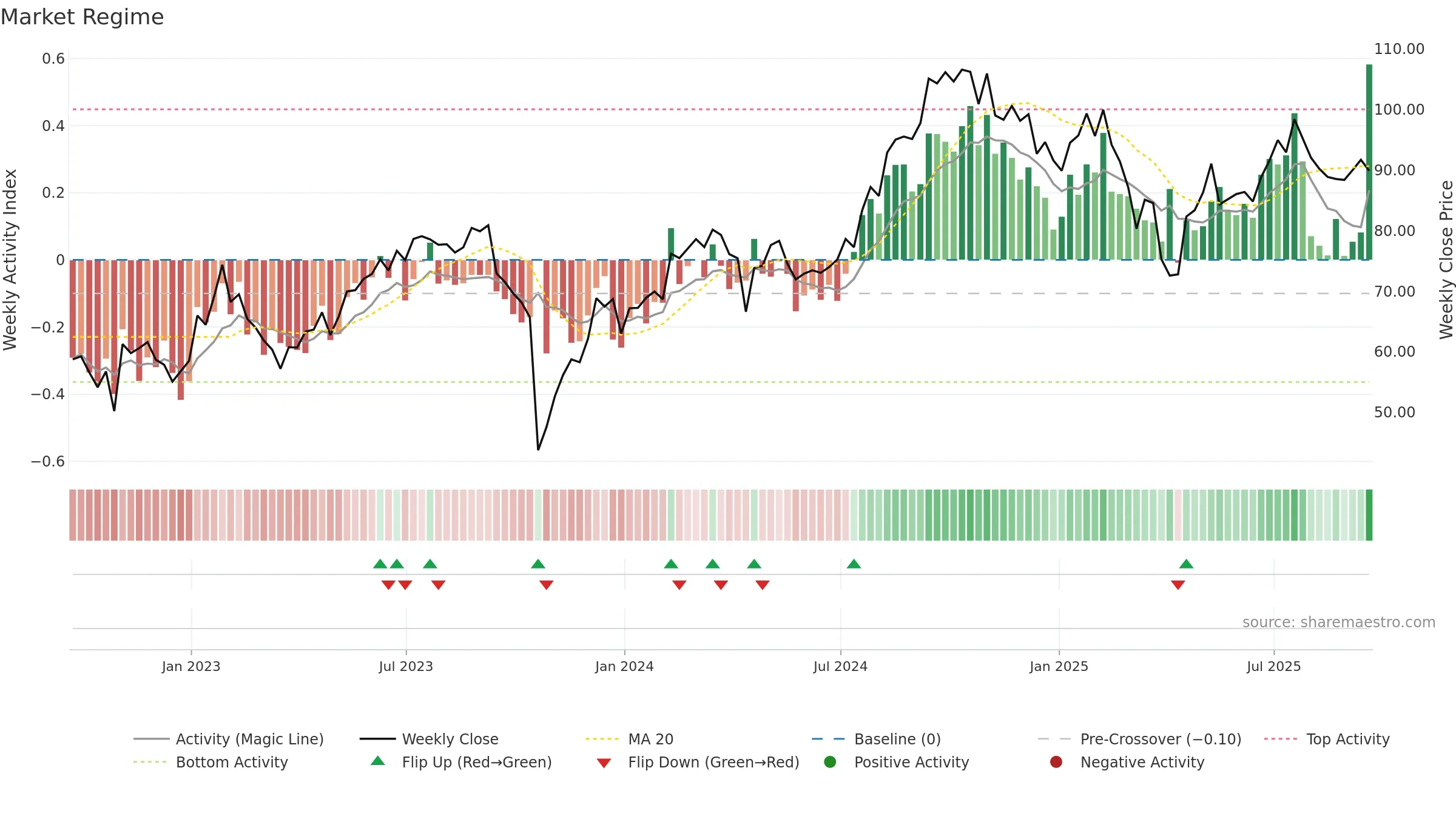1456x819 pixels.
Task: Toggle the Pre-Crossover (−0.10) legend entry
Action: tap(1139, 739)
